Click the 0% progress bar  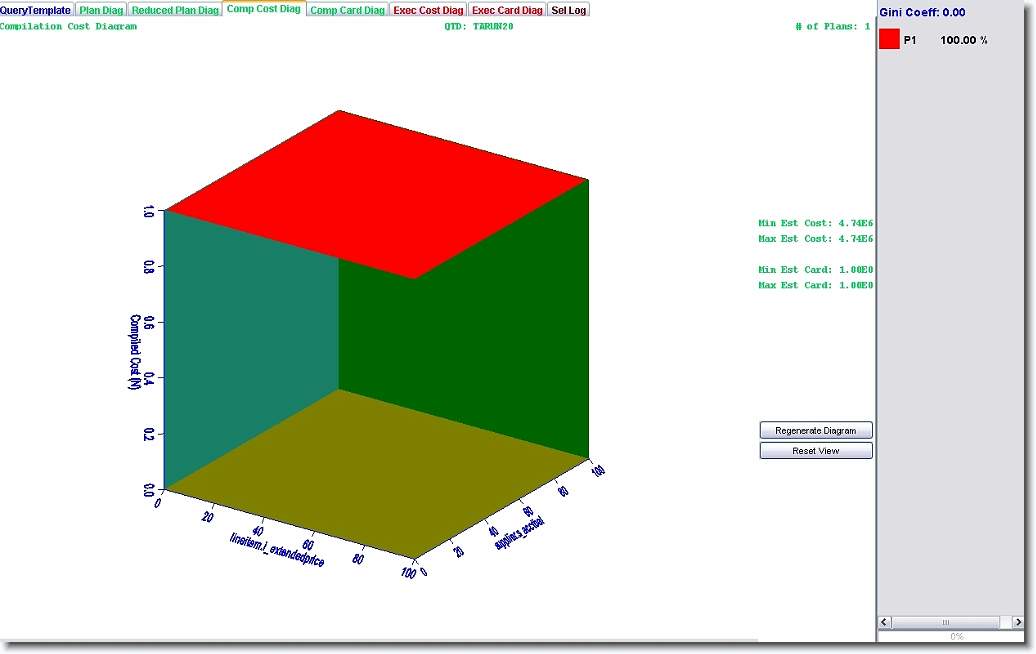pos(955,636)
